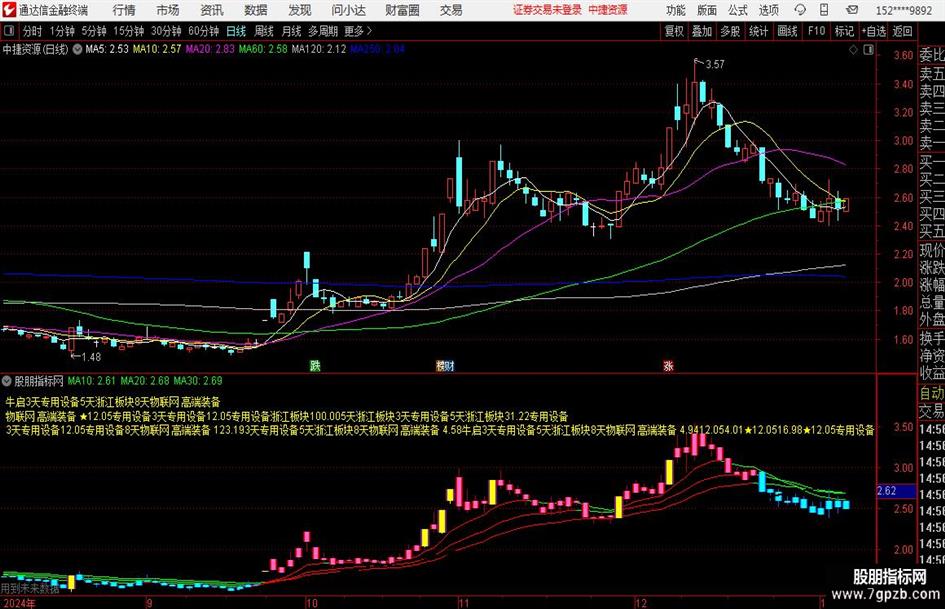Open the 选项 menu
Screen dimensions: 945x609
coord(768,10)
